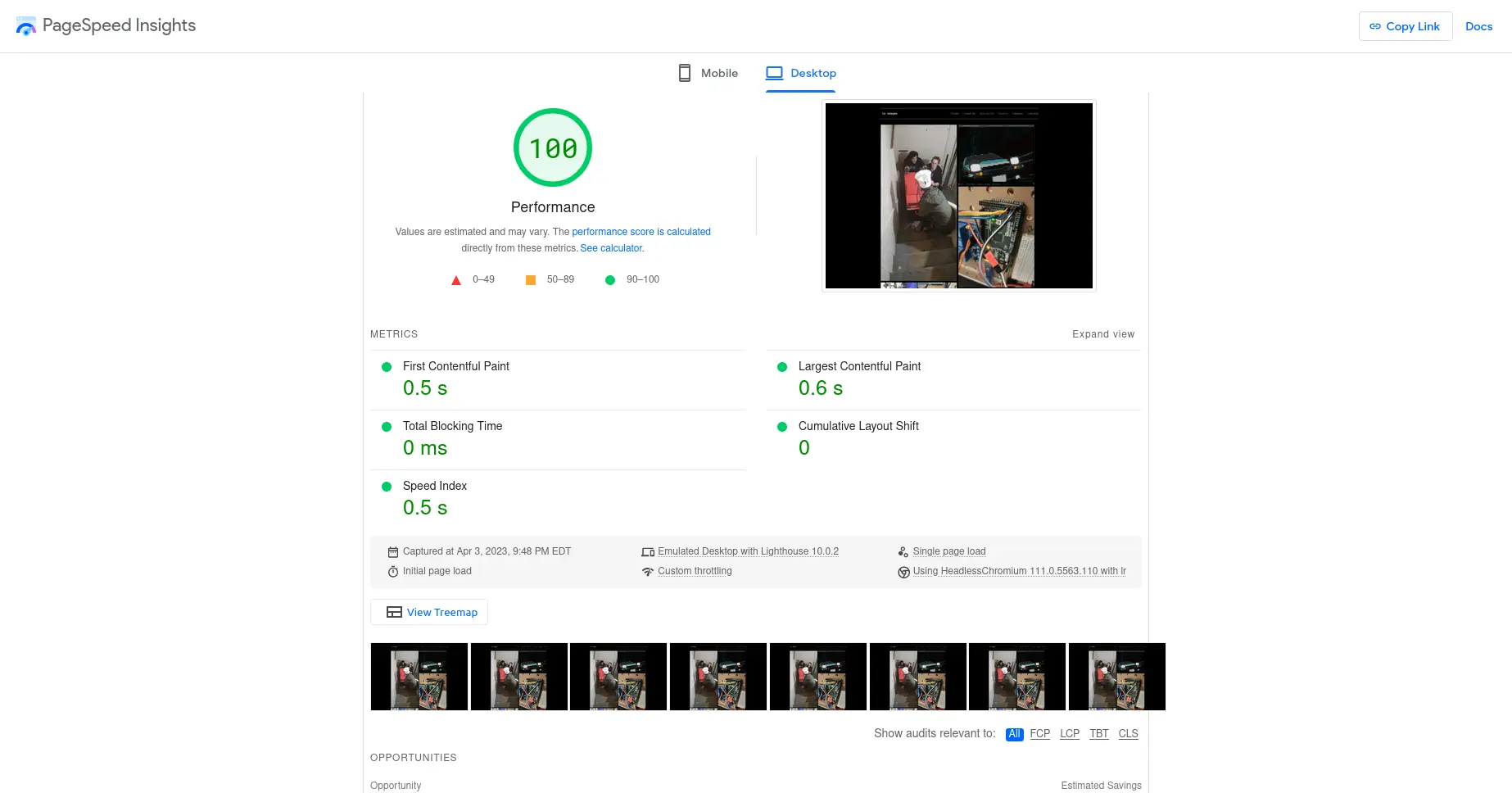Click the Opportunity column header
Image resolution: width=1512 pixels, height=793 pixels.
396,786
